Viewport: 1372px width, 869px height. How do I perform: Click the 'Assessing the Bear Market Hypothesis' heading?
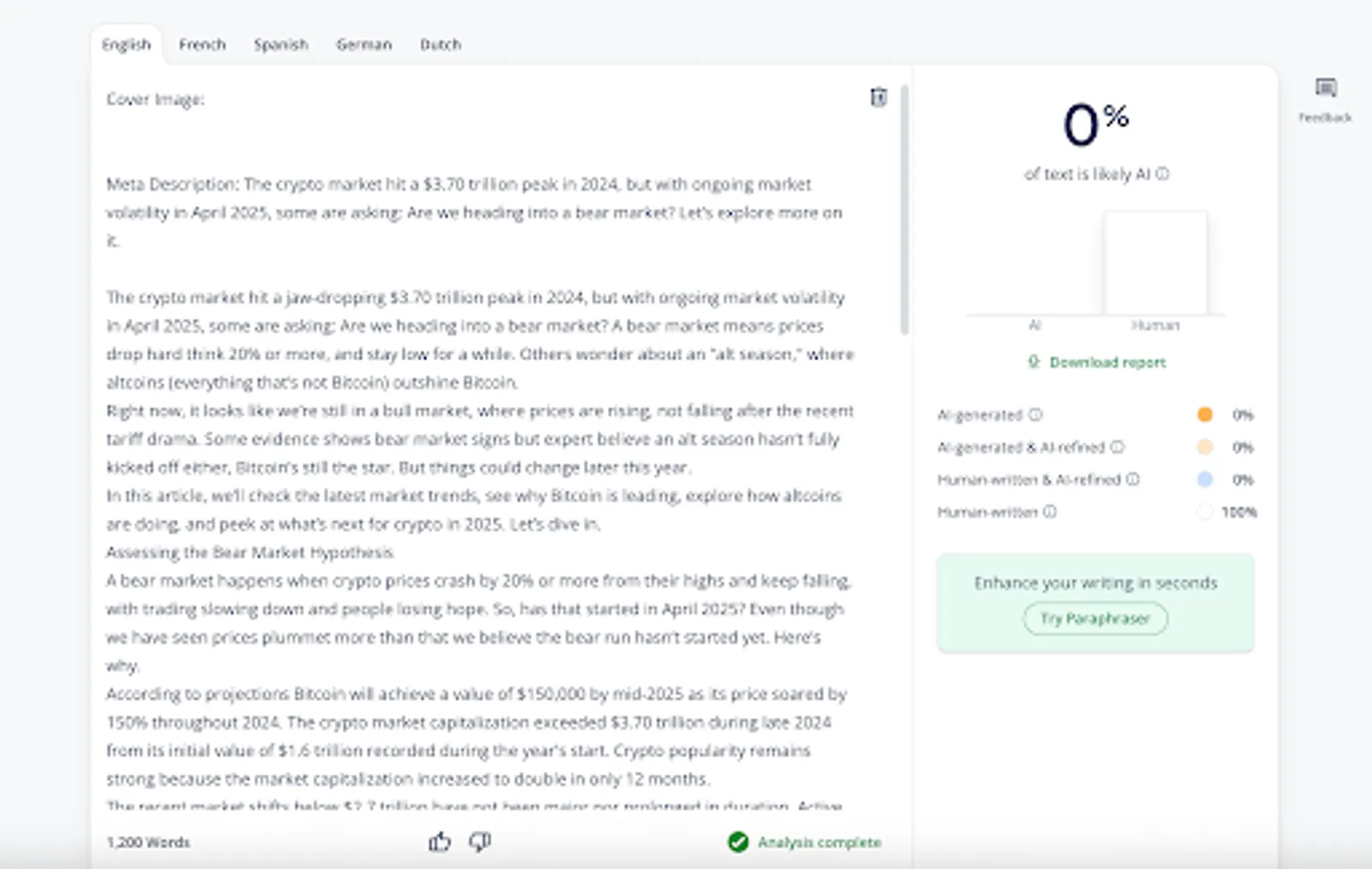pyautogui.click(x=250, y=552)
